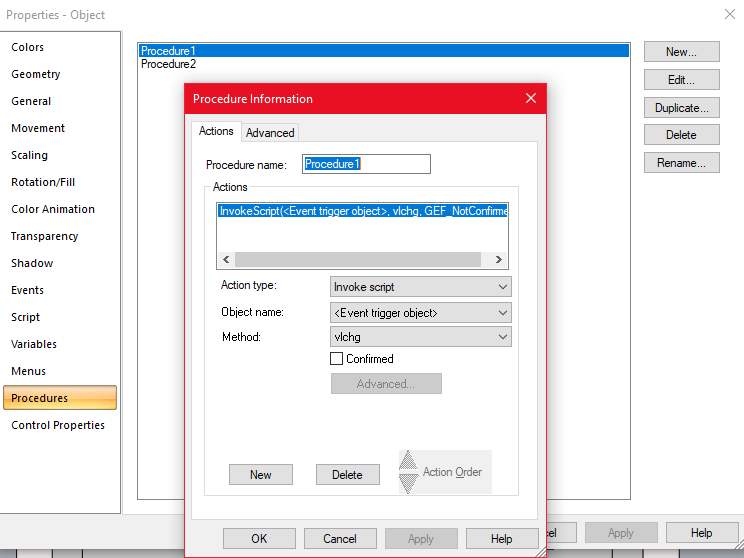Move action down with Action Order arrow
This screenshot has height=558, width=744.
pos(408,483)
